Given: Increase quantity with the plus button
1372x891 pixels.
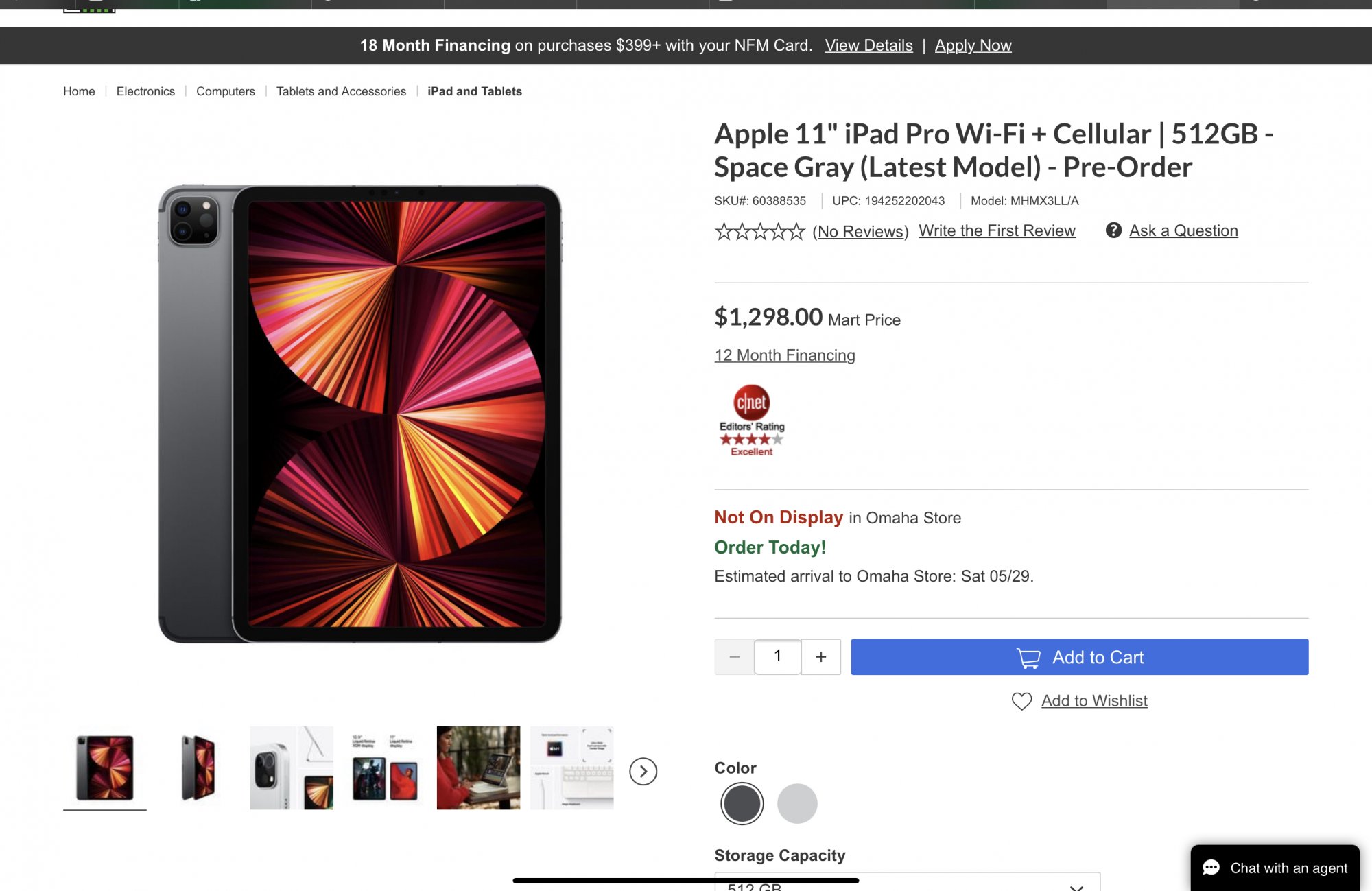Looking at the screenshot, I should click(820, 657).
